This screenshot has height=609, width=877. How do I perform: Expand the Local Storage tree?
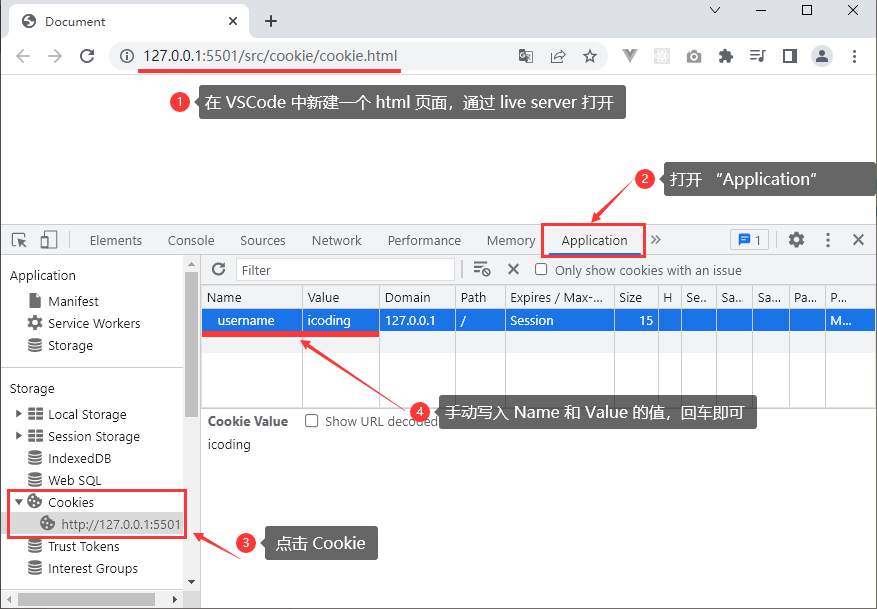pyautogui.click(x=18, y=414)
